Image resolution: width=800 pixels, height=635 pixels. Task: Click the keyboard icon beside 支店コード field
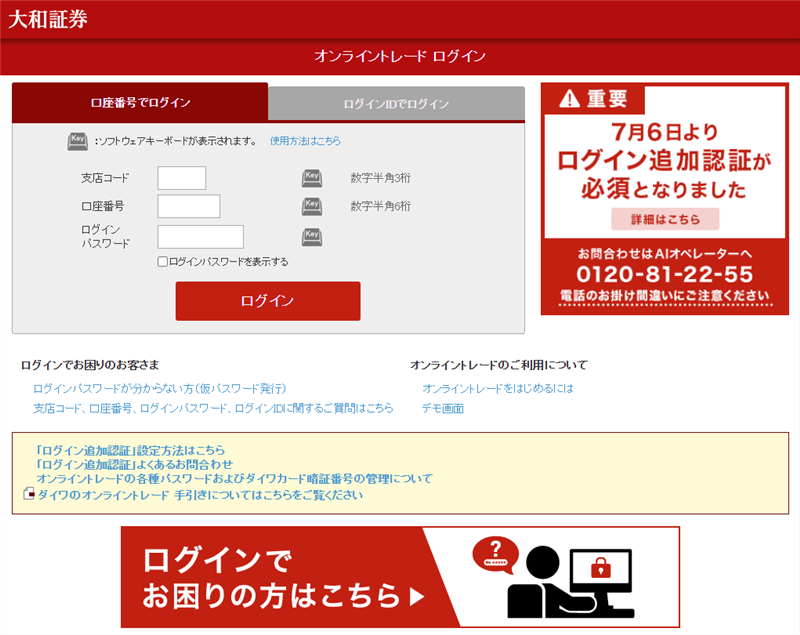(312, 178)
